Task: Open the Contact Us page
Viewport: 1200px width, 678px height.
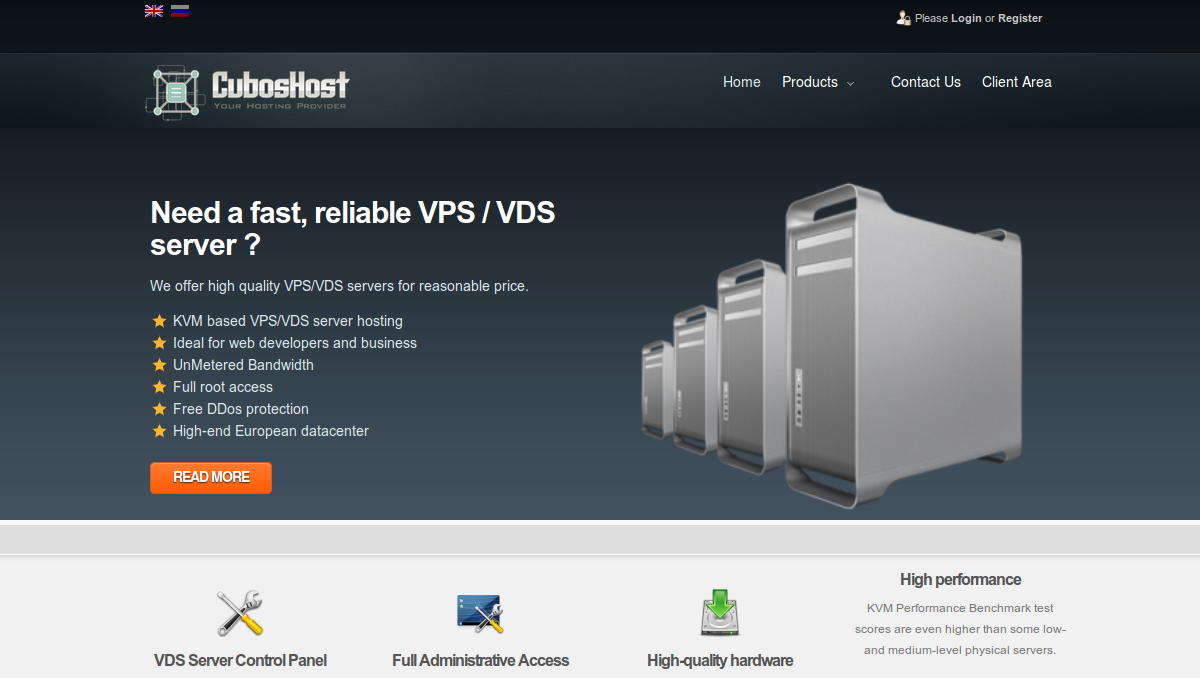Action: tap(926, 82)
